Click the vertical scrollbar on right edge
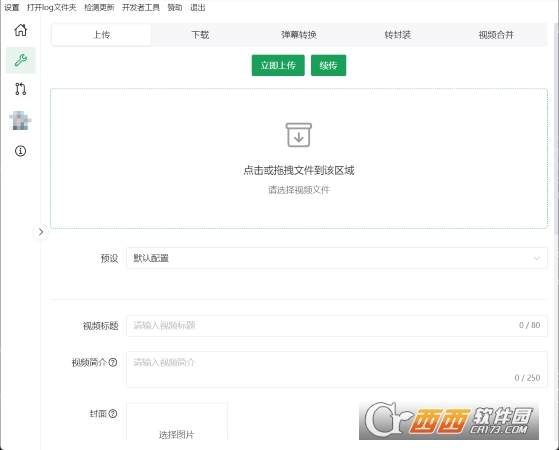This screenshot has height=450, width=559. (557, 128)
